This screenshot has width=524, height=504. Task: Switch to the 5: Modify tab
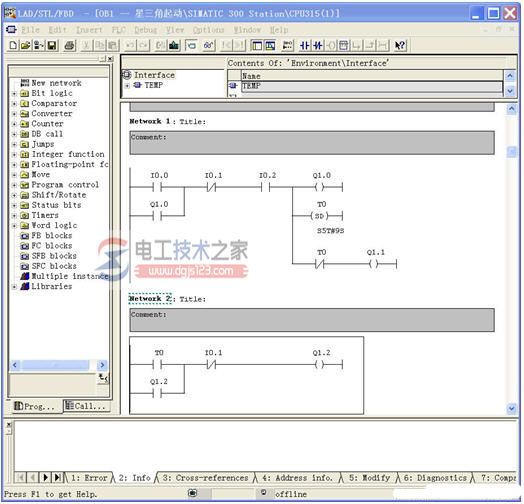tap(369, 478)
